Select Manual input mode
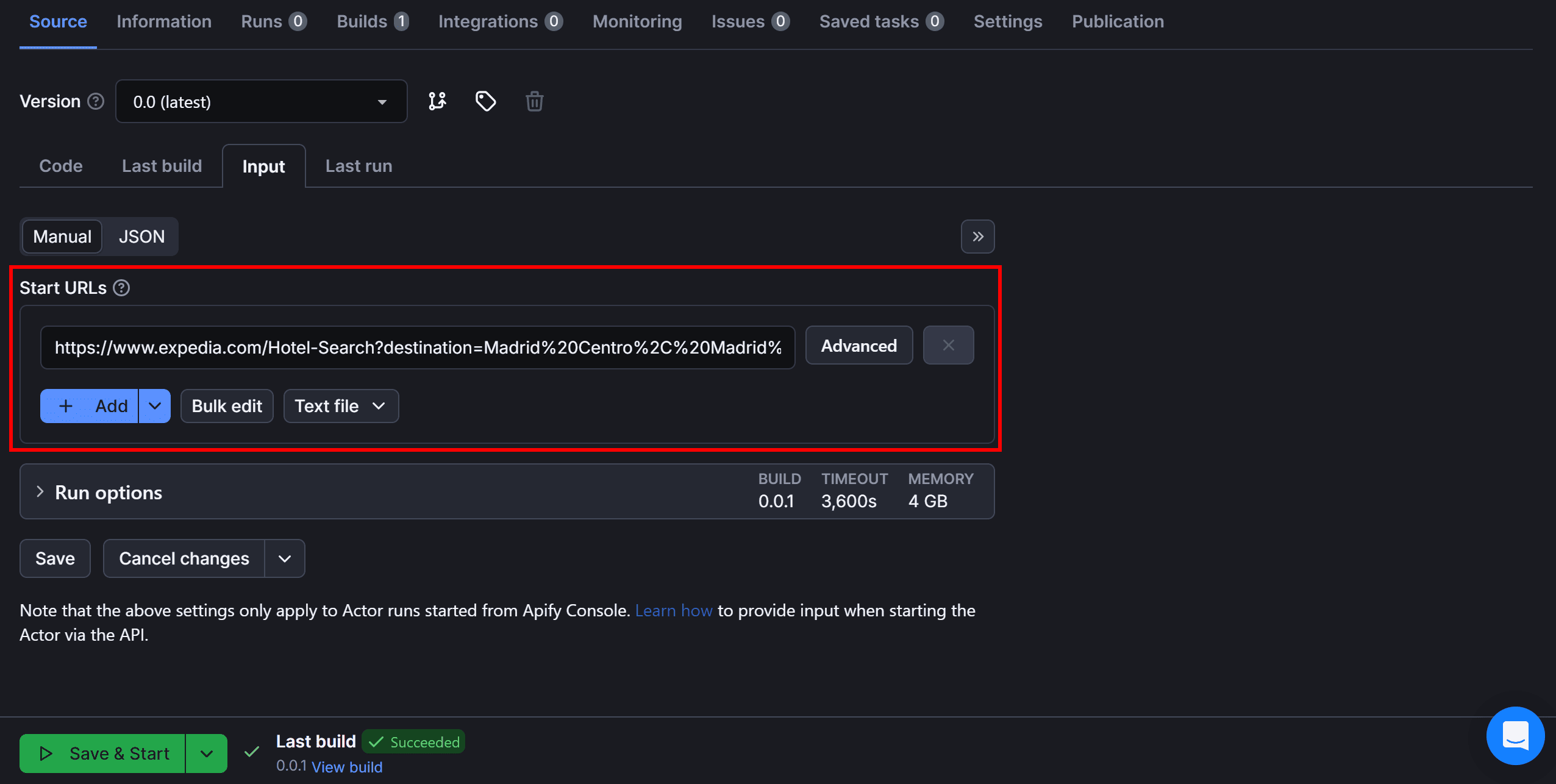 click(62, 237)
